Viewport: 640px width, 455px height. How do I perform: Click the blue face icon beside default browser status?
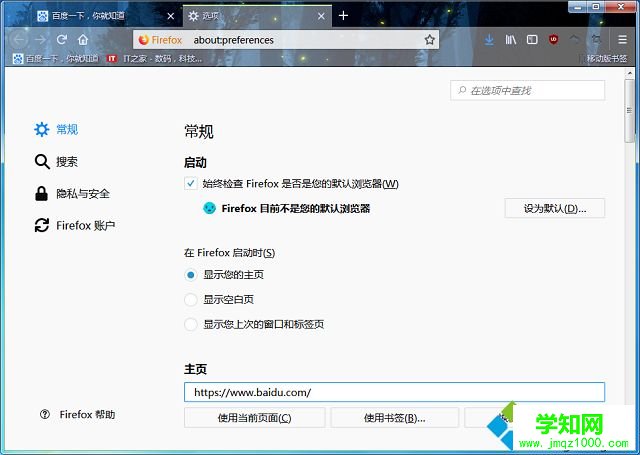209,208
